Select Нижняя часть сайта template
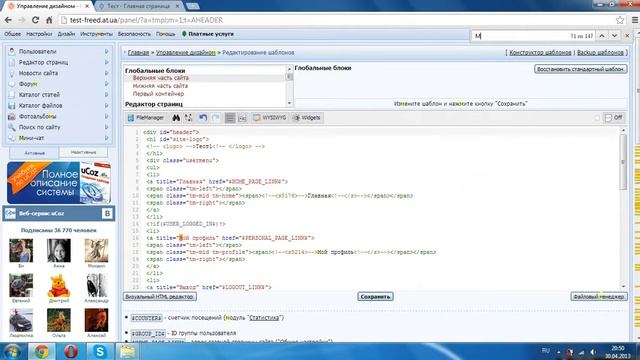This screenshot has height=360, width=640. (160, 86)
